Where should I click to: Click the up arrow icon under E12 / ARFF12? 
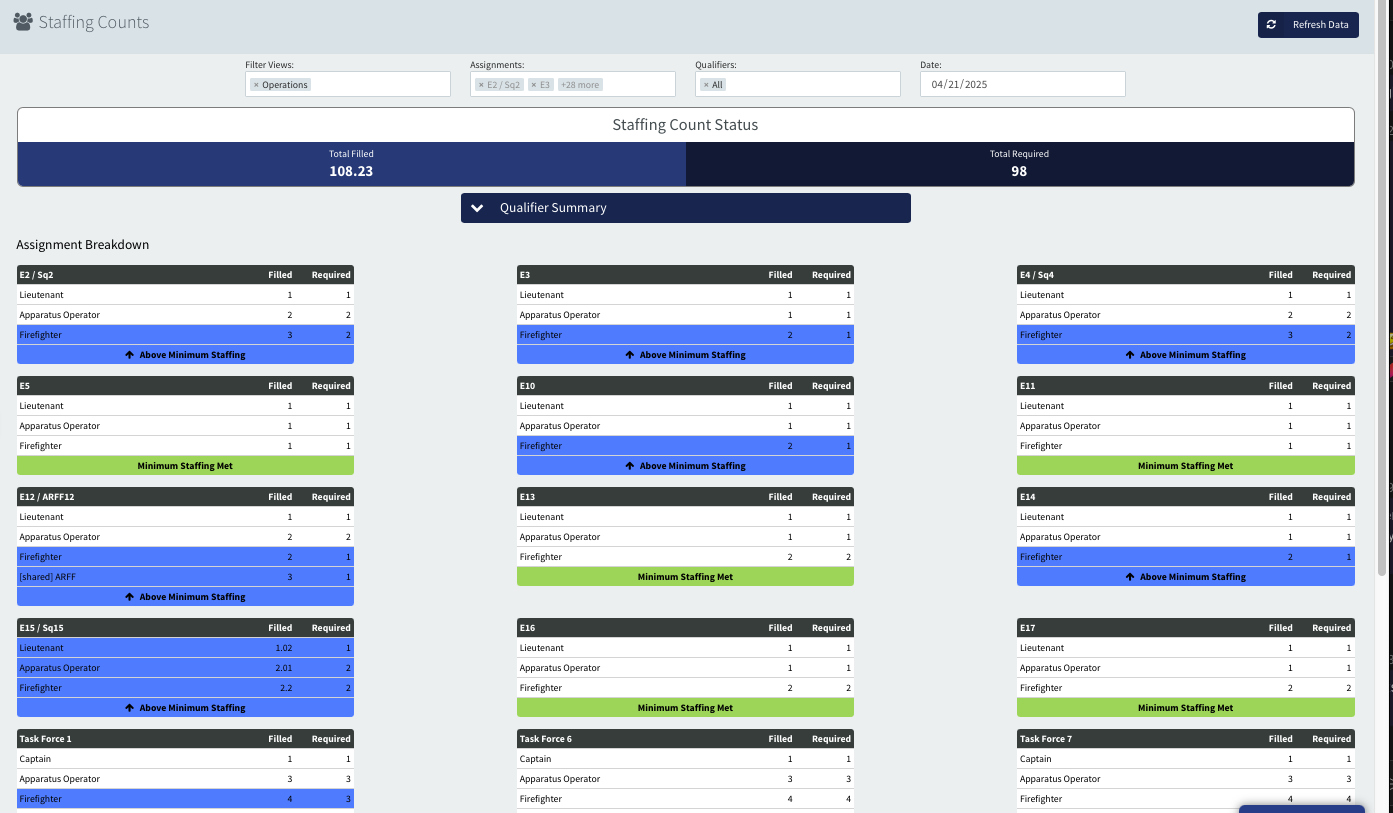130,597
